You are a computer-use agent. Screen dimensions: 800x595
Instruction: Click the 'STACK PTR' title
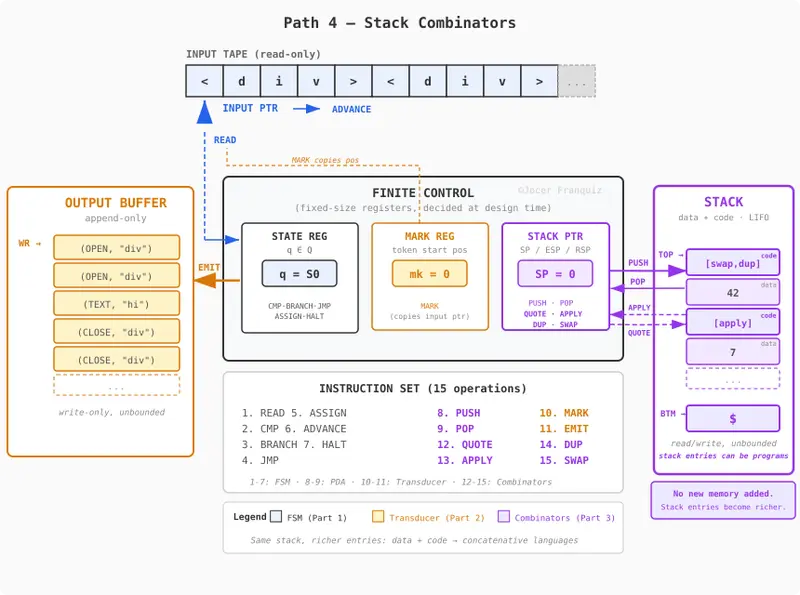pos(555,236)
